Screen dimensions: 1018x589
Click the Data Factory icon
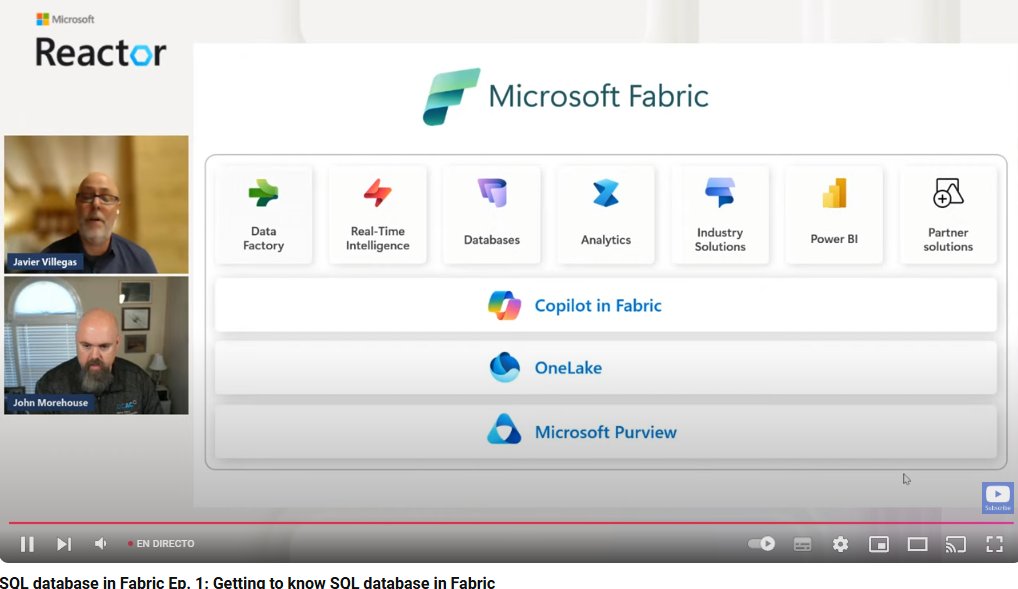pyautogui.click(x=263, y=194)
